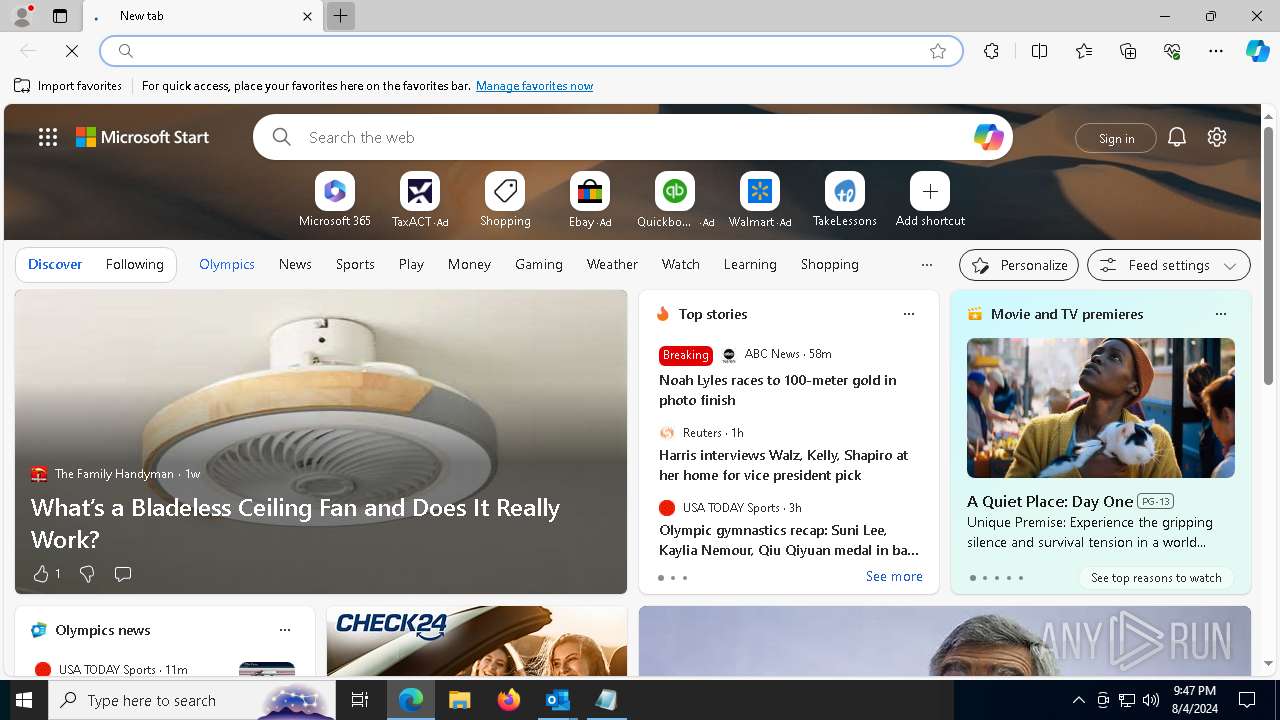Open the Favorites hub icon

point(1084,51)
